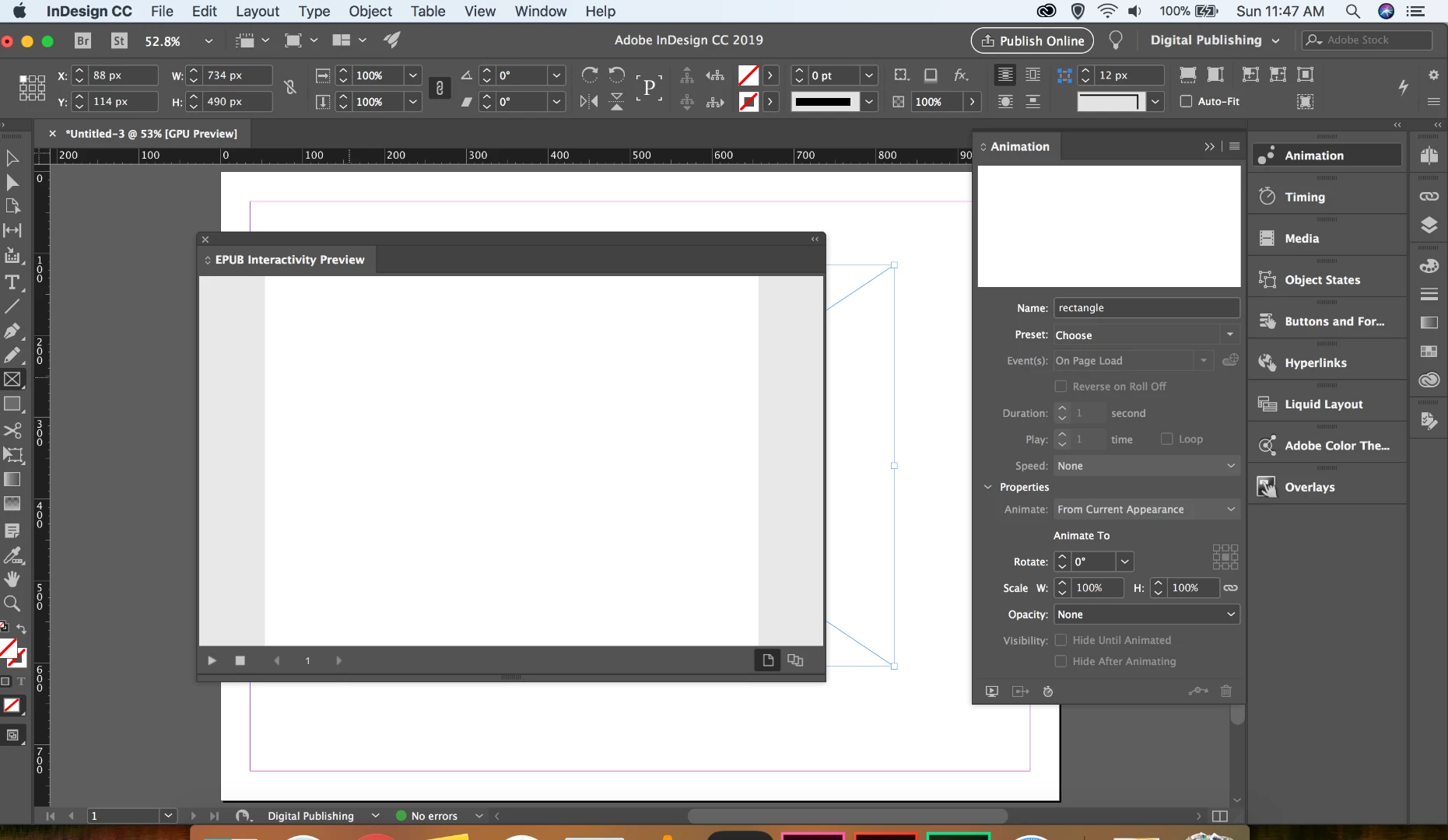Click the Adobe Stock search field
This screenshot has height=840, width=1448.
pos(1367,40)
